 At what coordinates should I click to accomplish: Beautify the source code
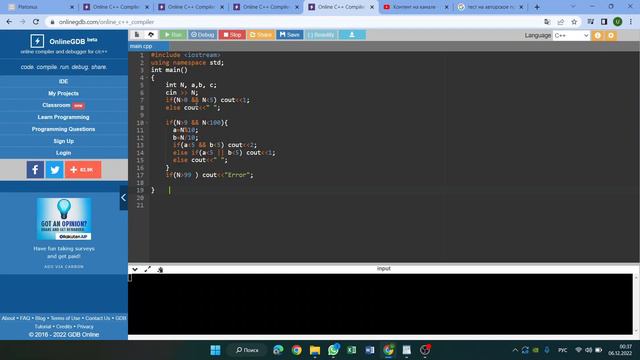pyautogui.click(x=321, y=35)
